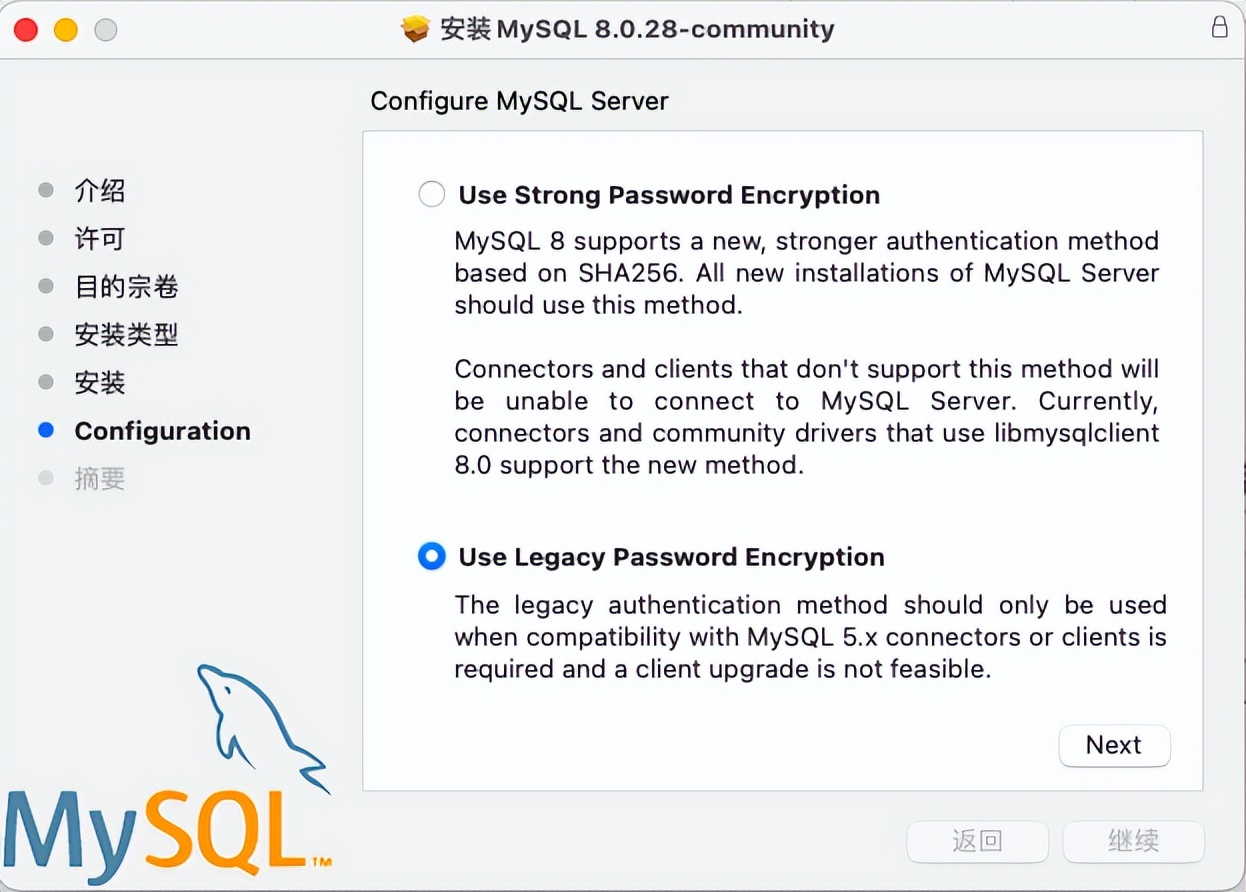Select Use Strong Password Encryption
The image size is (1246, 892).
pyautogui.click(x=431, y=194)
